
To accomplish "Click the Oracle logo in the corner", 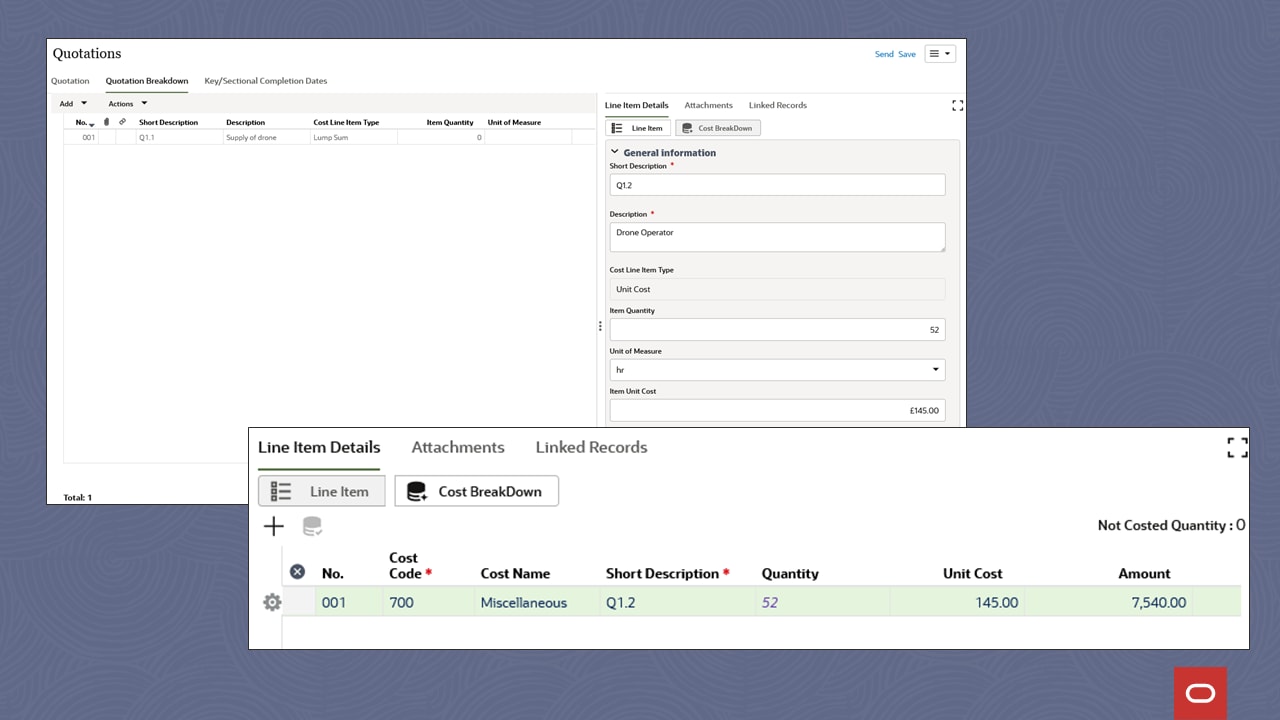I will [1200, 693].
